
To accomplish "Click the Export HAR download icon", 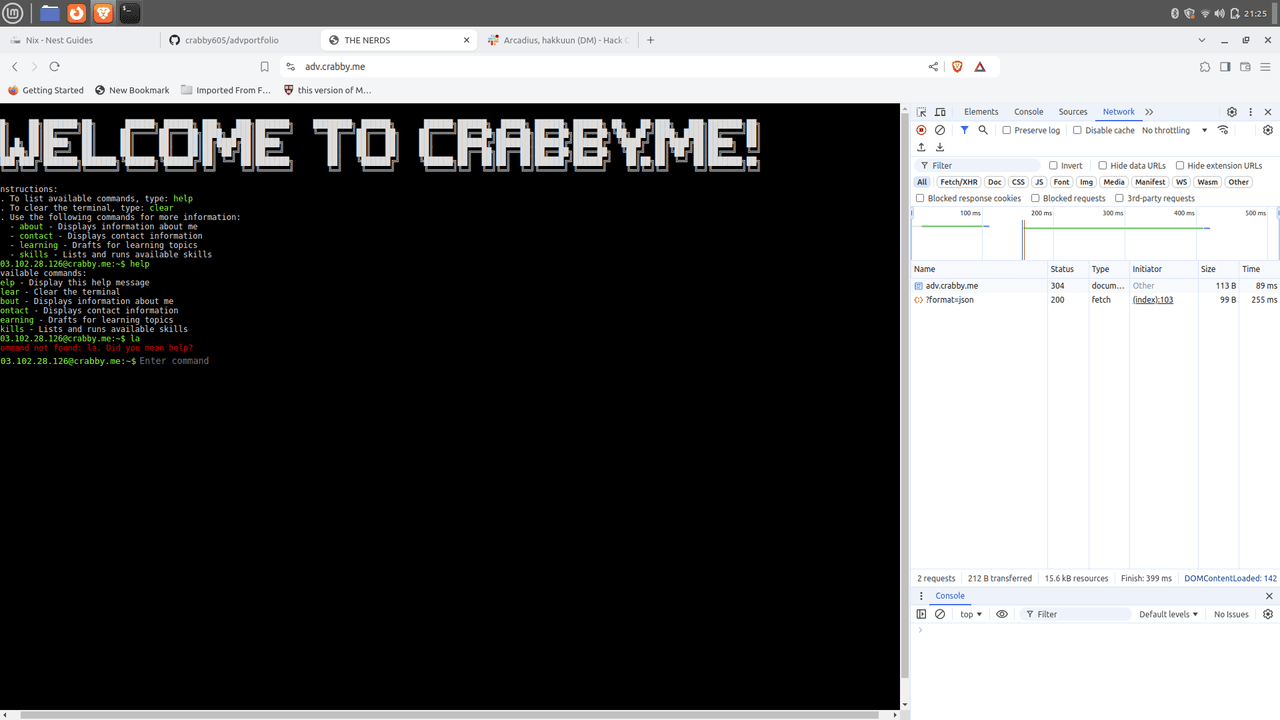I will [x=940, y=147].
